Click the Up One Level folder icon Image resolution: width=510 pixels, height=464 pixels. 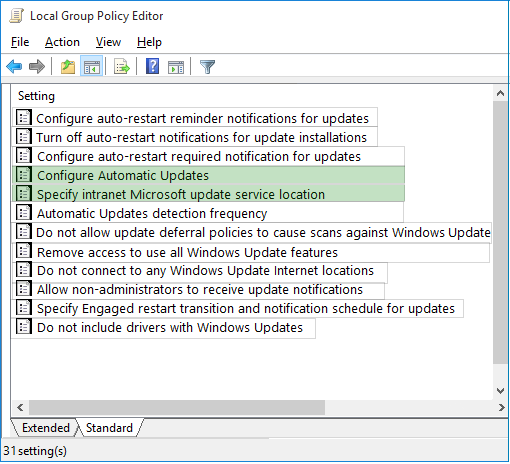68,67
